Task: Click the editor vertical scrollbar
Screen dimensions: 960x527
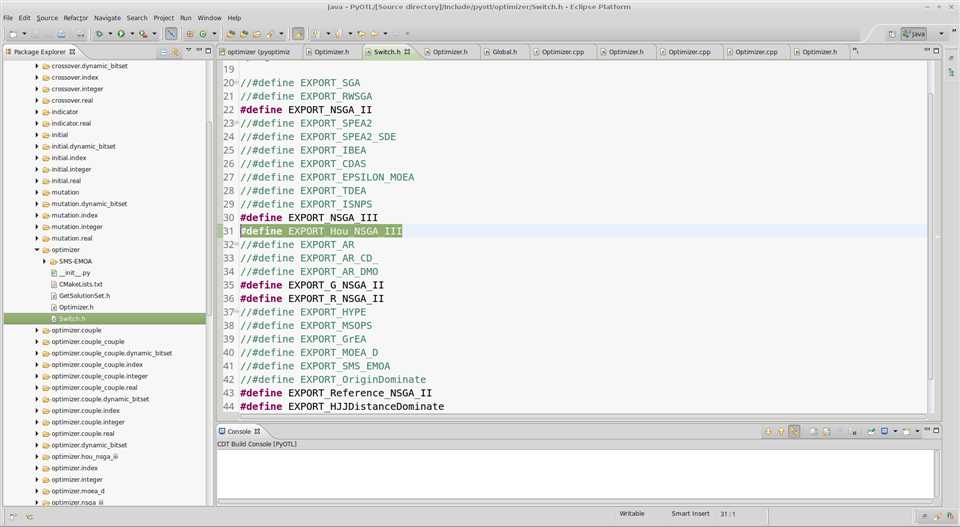Action: 931,236
